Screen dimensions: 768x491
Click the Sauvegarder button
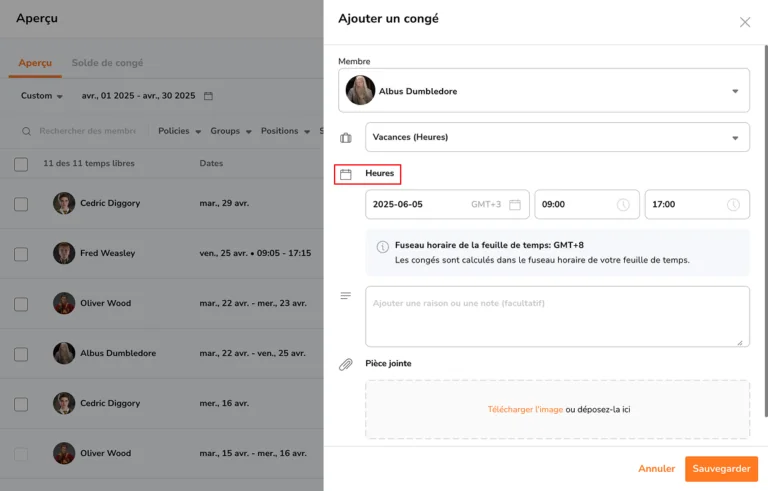point(721,469)
